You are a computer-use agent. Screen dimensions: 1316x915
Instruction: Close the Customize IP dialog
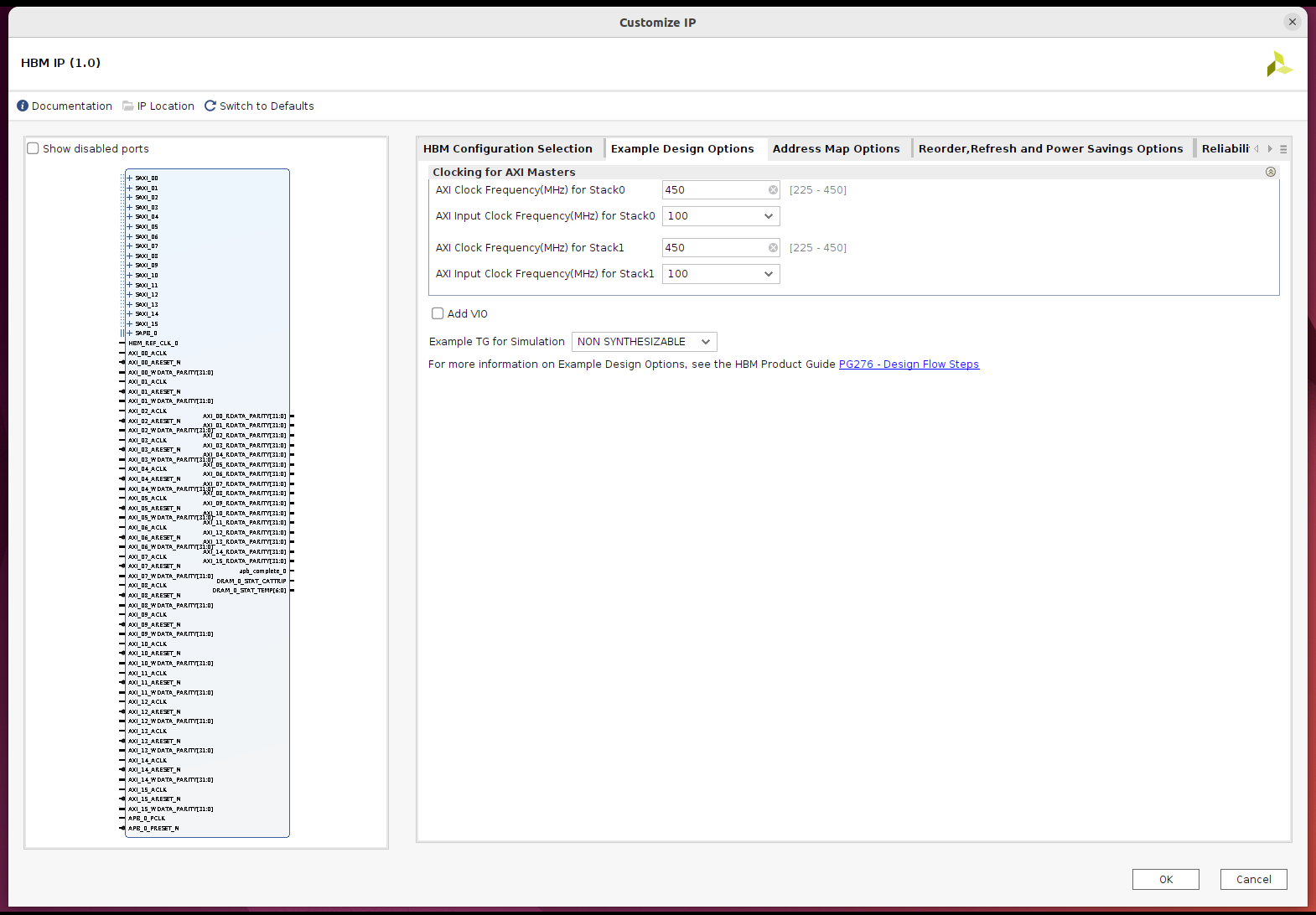click(x=1292, y=22)
